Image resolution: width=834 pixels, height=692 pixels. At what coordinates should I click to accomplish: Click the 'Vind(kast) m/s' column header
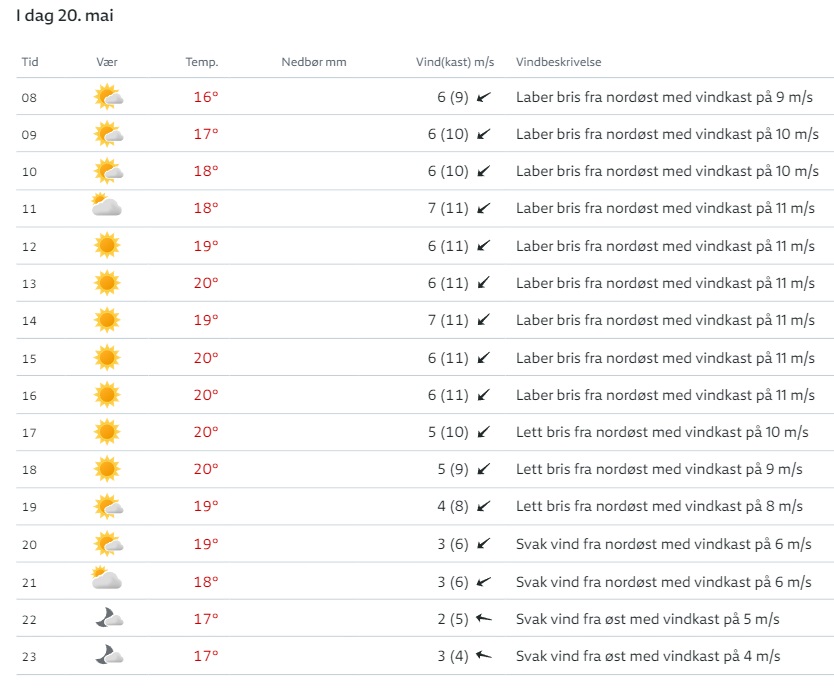pyautogui.click(x=455, y=62)
